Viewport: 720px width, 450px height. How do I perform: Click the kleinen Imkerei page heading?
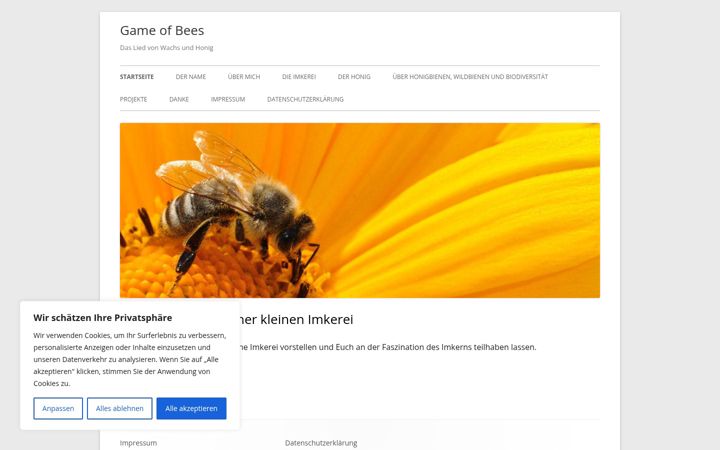297,320
